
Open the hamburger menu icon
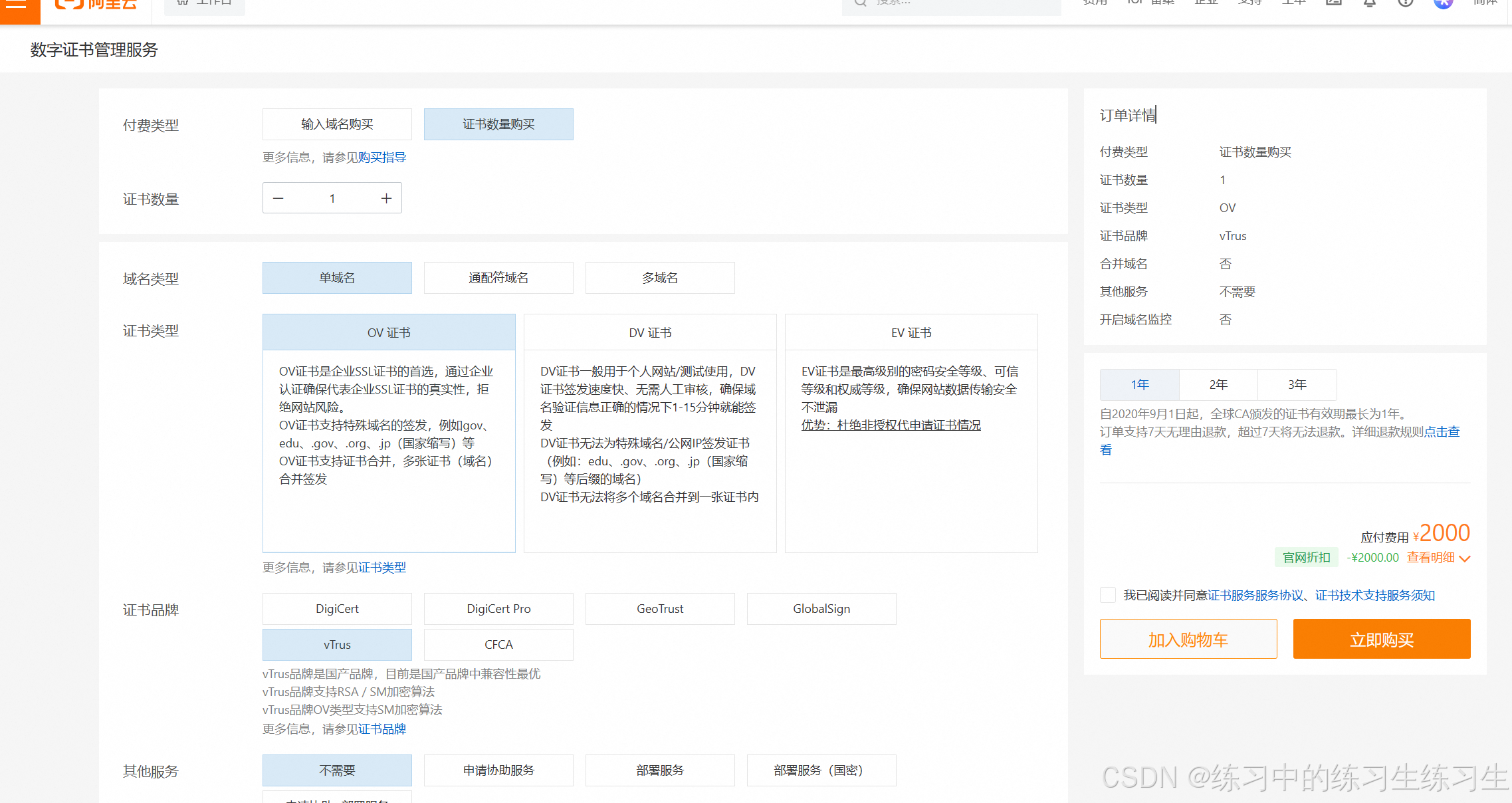tap(16, 4)
